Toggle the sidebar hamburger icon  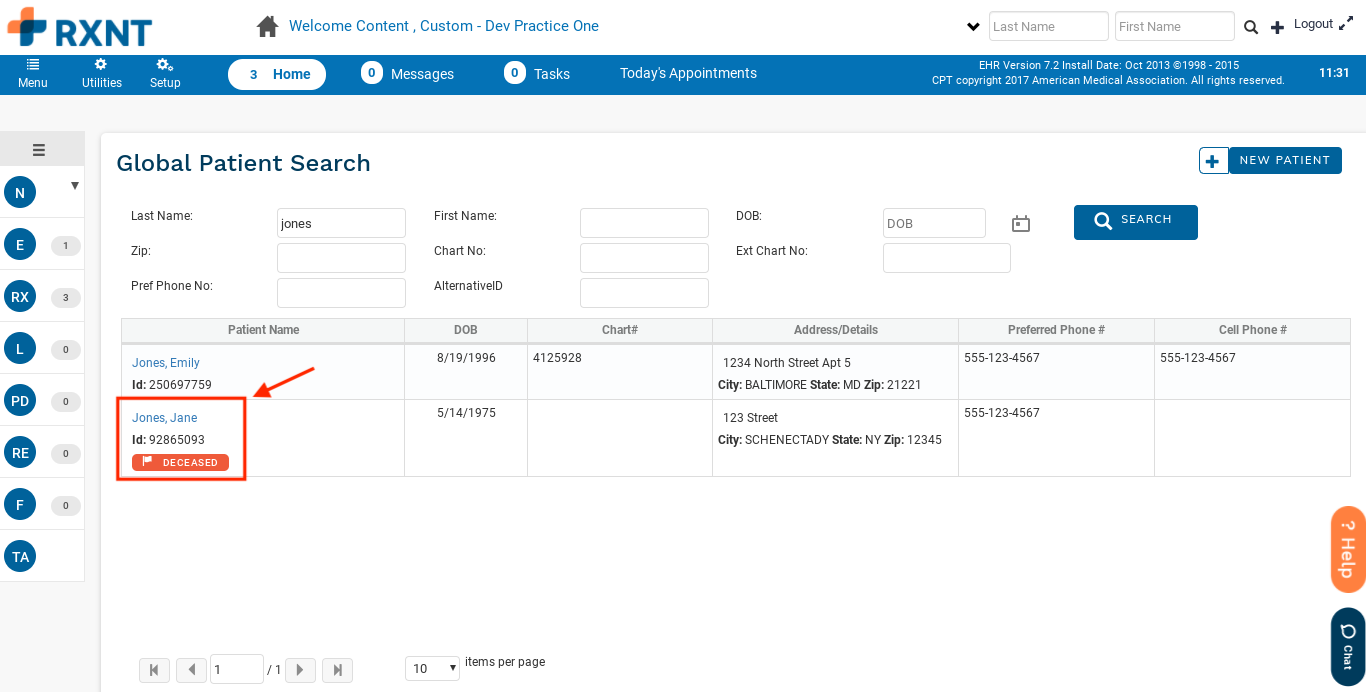[39, 150]
